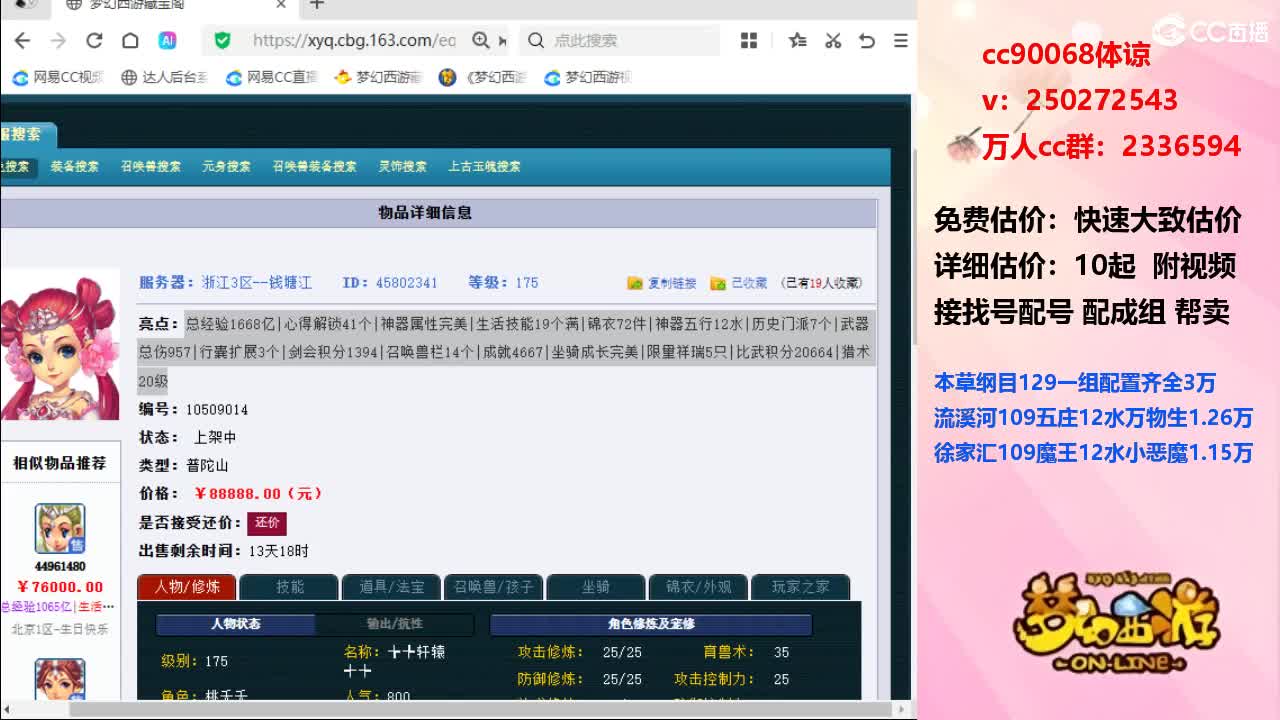Image resolution: width=1280 pixels, height=720 pixels.
Task: Open the 网易CC视频 bookmark
Action: 58,77
